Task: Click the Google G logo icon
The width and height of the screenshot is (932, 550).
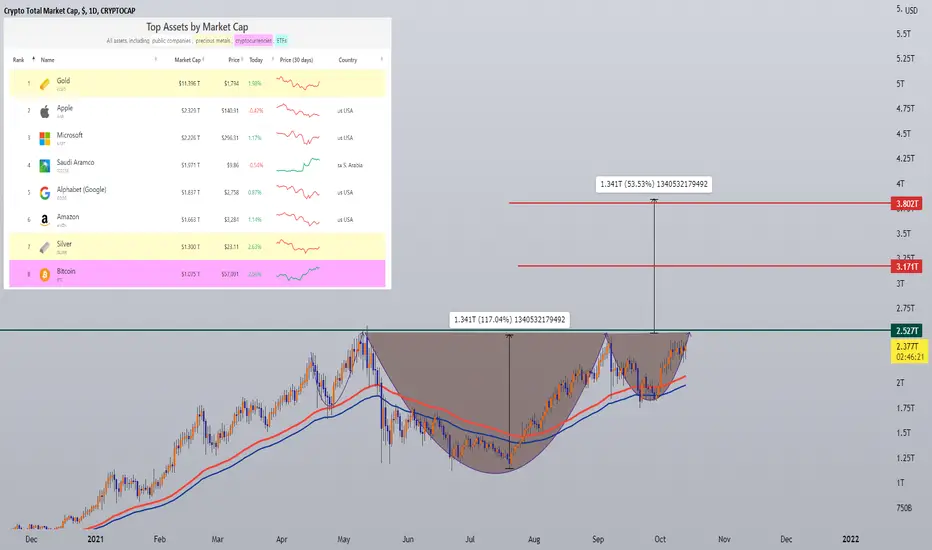Action: [x=45, y=193]
